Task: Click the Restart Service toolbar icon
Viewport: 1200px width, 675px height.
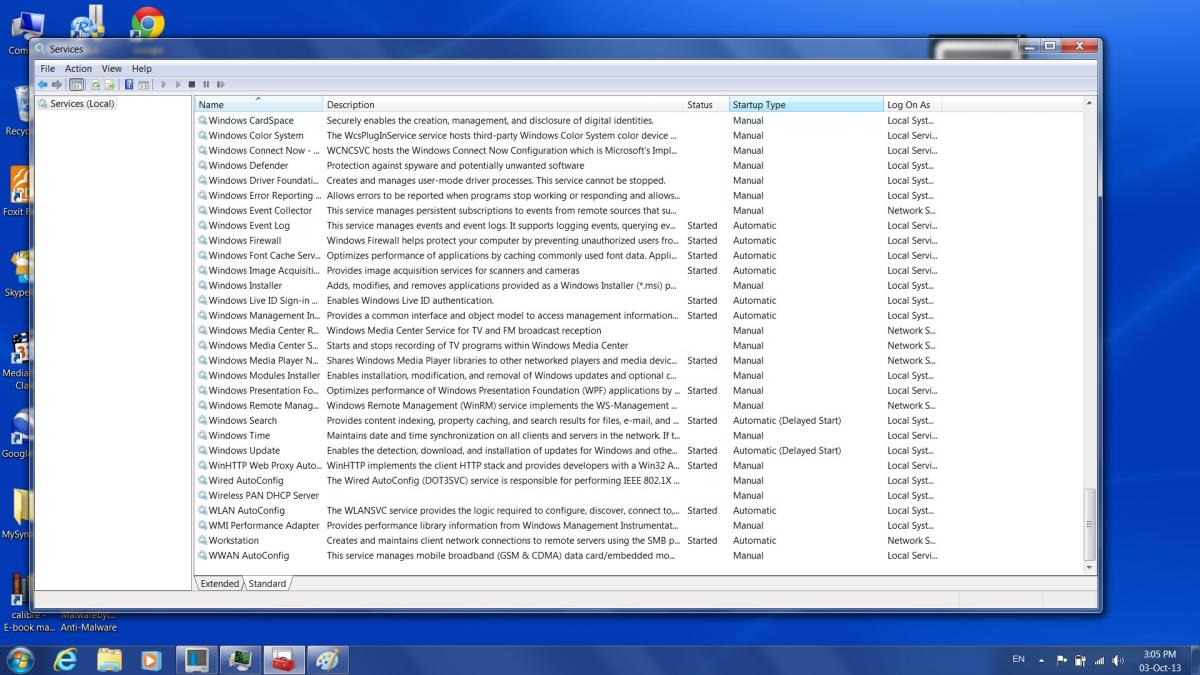Action: [220, 84]
